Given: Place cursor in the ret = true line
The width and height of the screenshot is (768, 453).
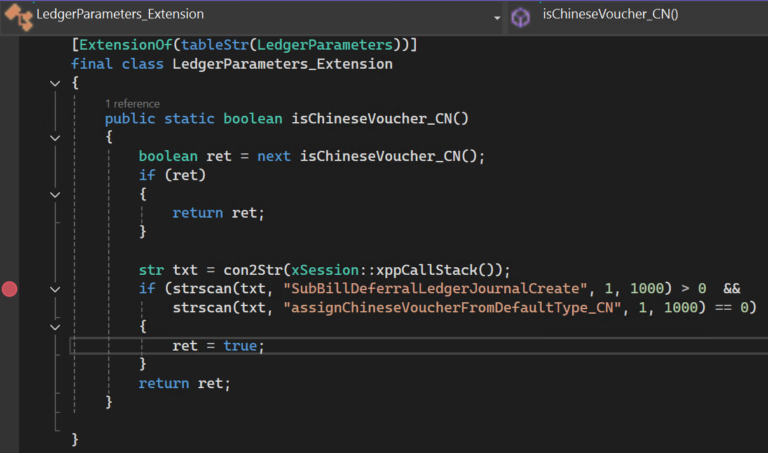Looking at the screenshot, I should tap(218, 346).
